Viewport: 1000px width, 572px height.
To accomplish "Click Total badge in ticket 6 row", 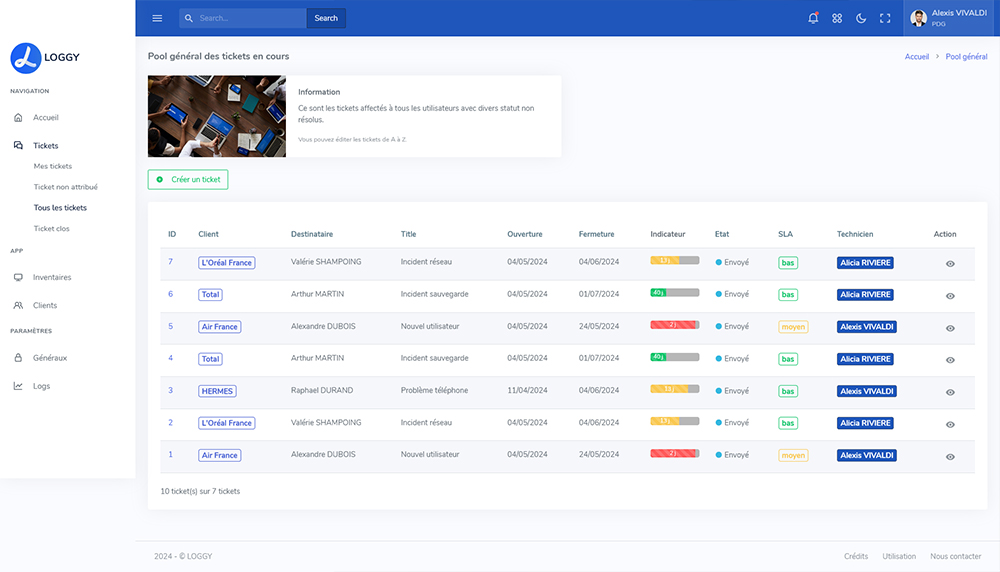I will click(x=210, y=295).
